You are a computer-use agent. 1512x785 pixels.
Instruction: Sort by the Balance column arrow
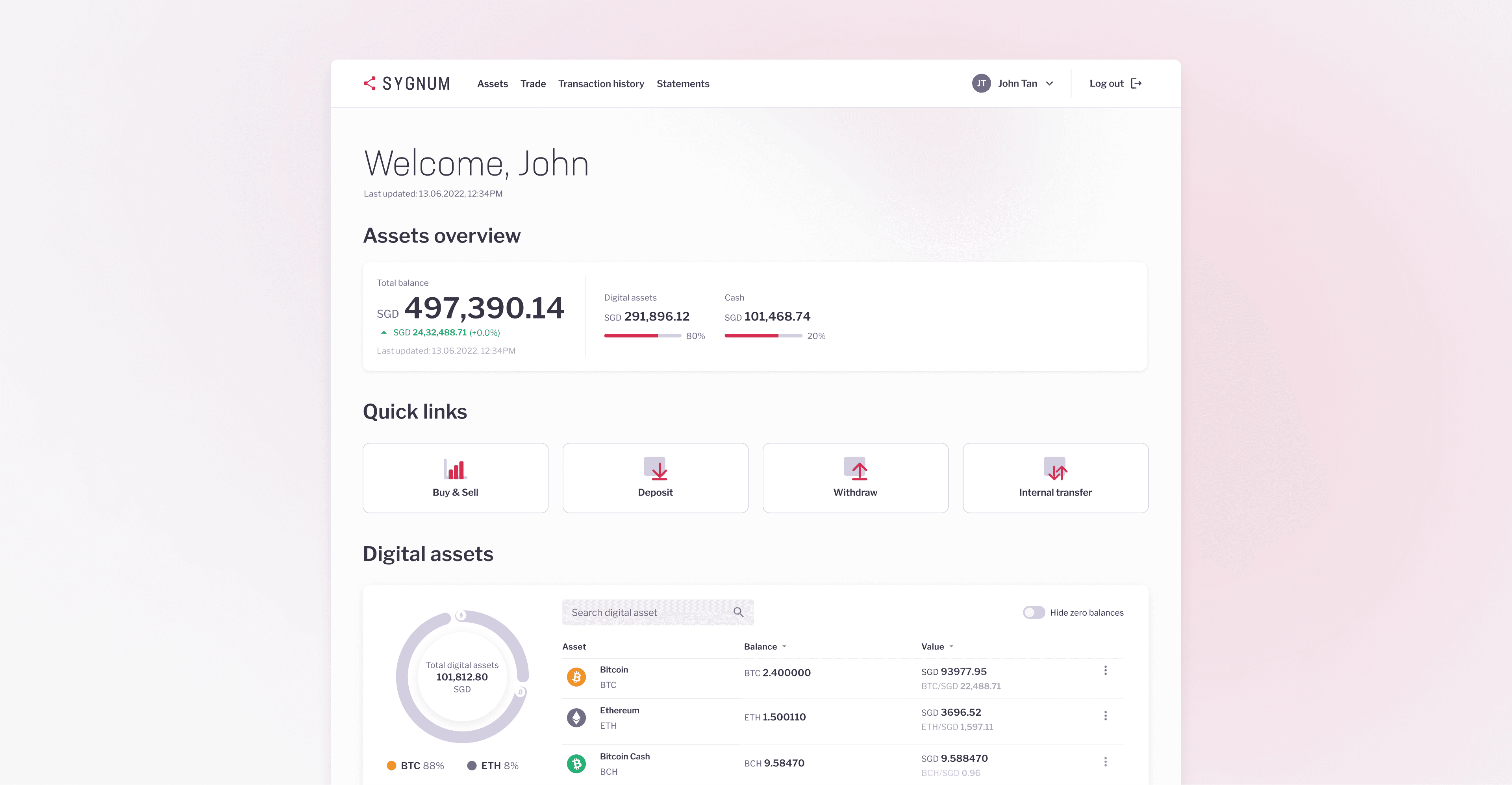pyautogui.click(x=784, y=646)
